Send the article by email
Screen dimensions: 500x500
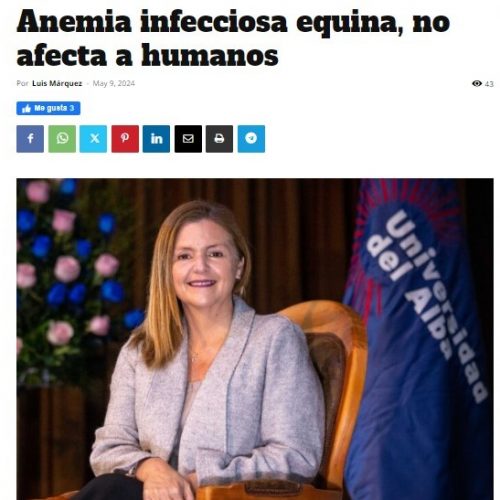point(188,139)
